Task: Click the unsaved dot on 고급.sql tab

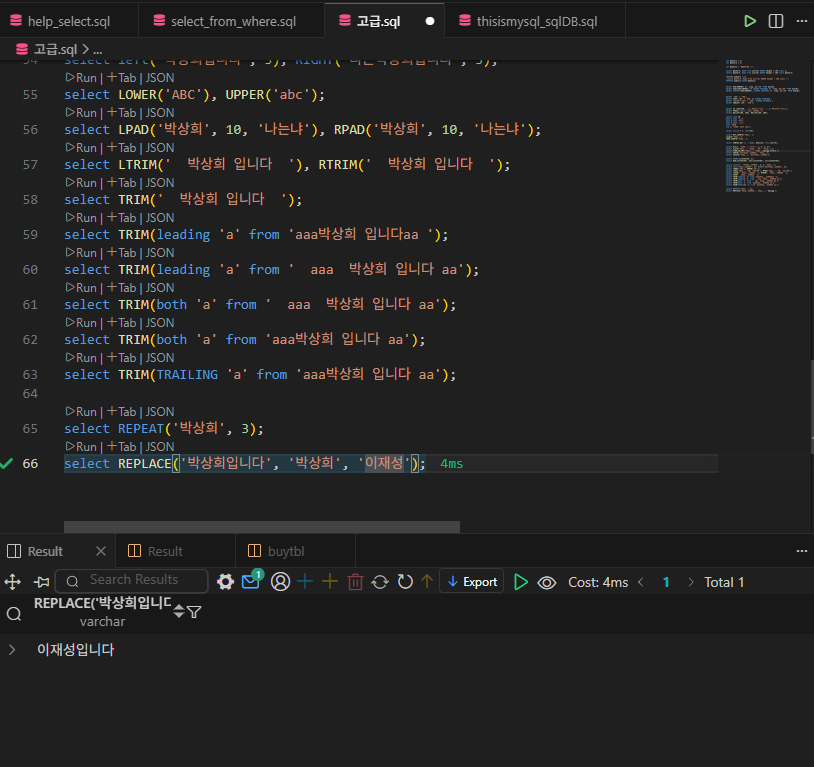Action: point(430,21)
